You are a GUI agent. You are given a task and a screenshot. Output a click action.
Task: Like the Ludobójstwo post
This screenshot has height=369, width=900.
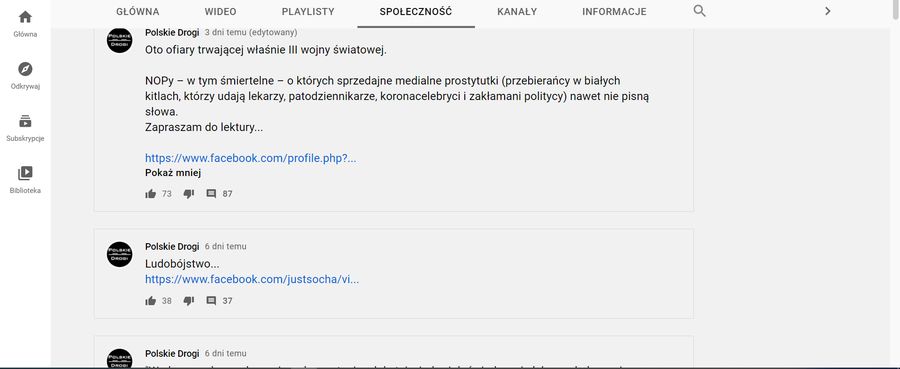[x=151, y=301]
